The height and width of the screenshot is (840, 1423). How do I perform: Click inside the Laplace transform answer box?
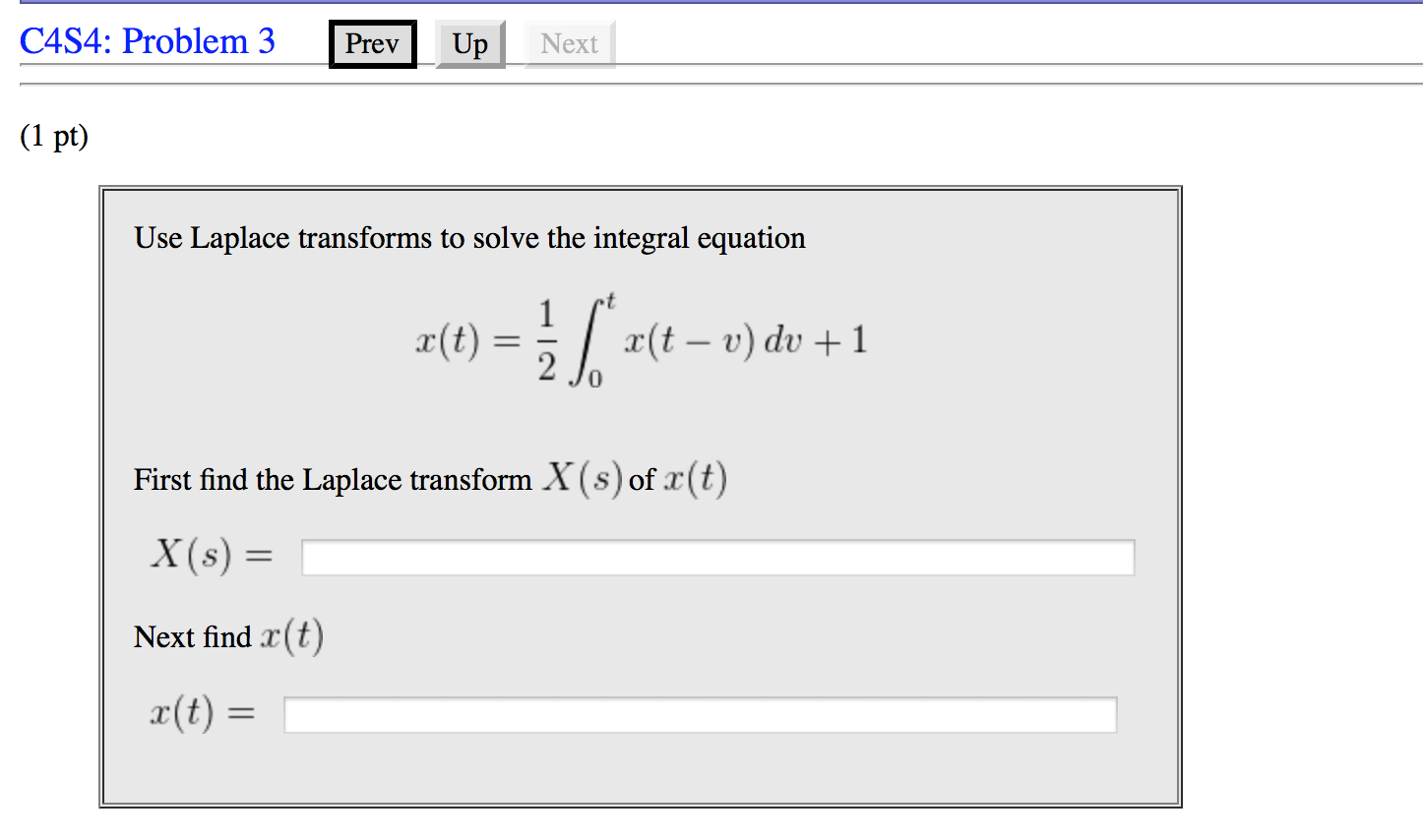[x=717, y=556]
